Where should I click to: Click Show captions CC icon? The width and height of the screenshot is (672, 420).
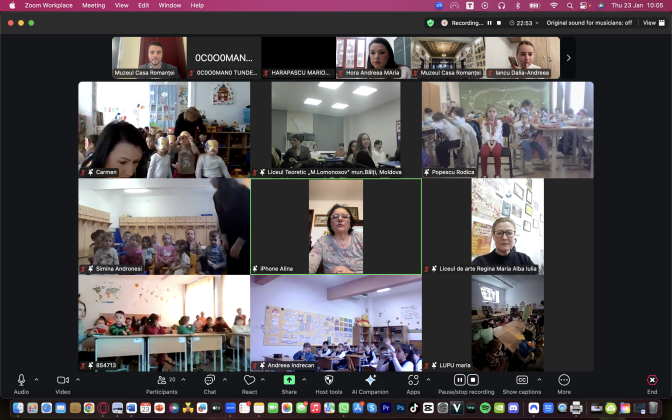coord(522,381)
